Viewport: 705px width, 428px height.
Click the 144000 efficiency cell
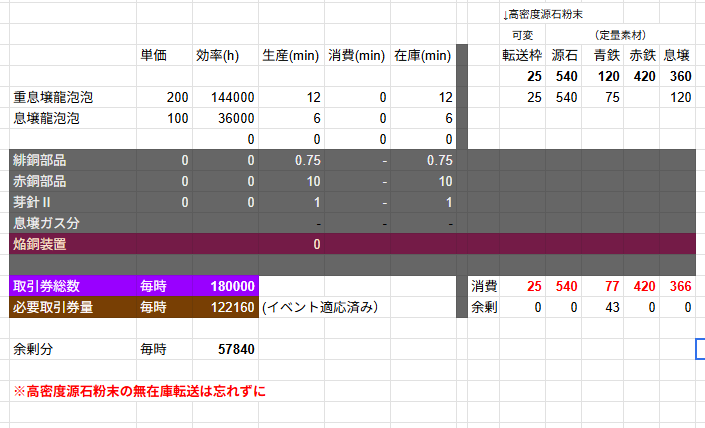[x=225, y=97]
